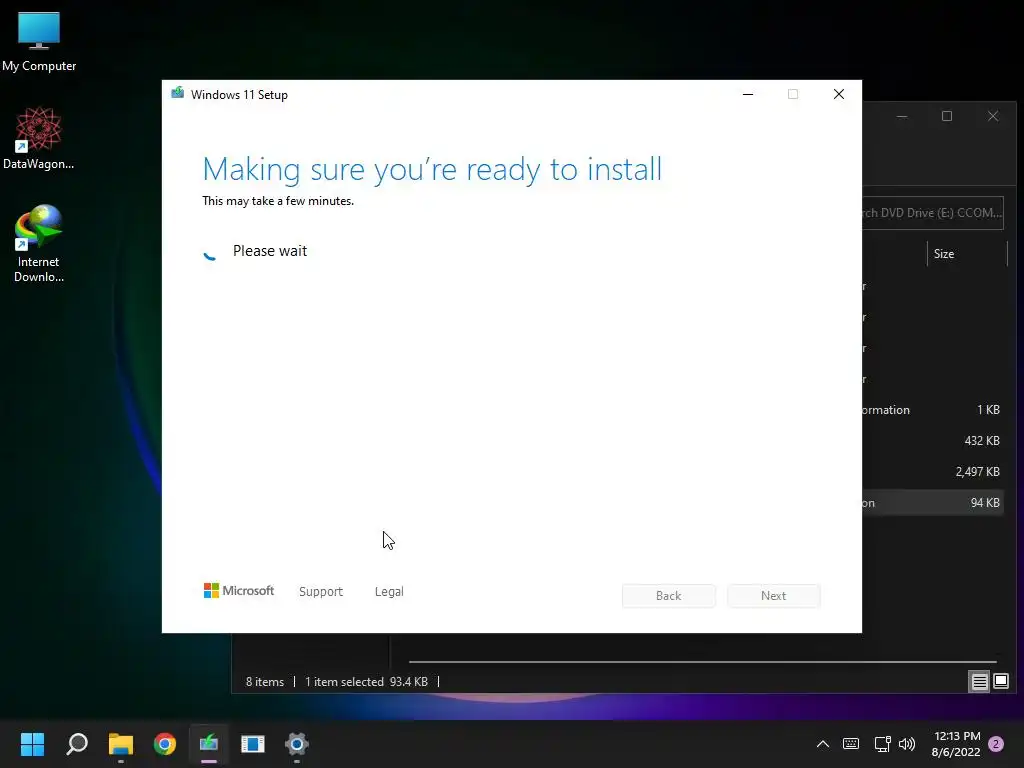Open File Explorer from taskbar
Image resolution: width=1024 pixels, height=768 pixels.
point(121,744)
